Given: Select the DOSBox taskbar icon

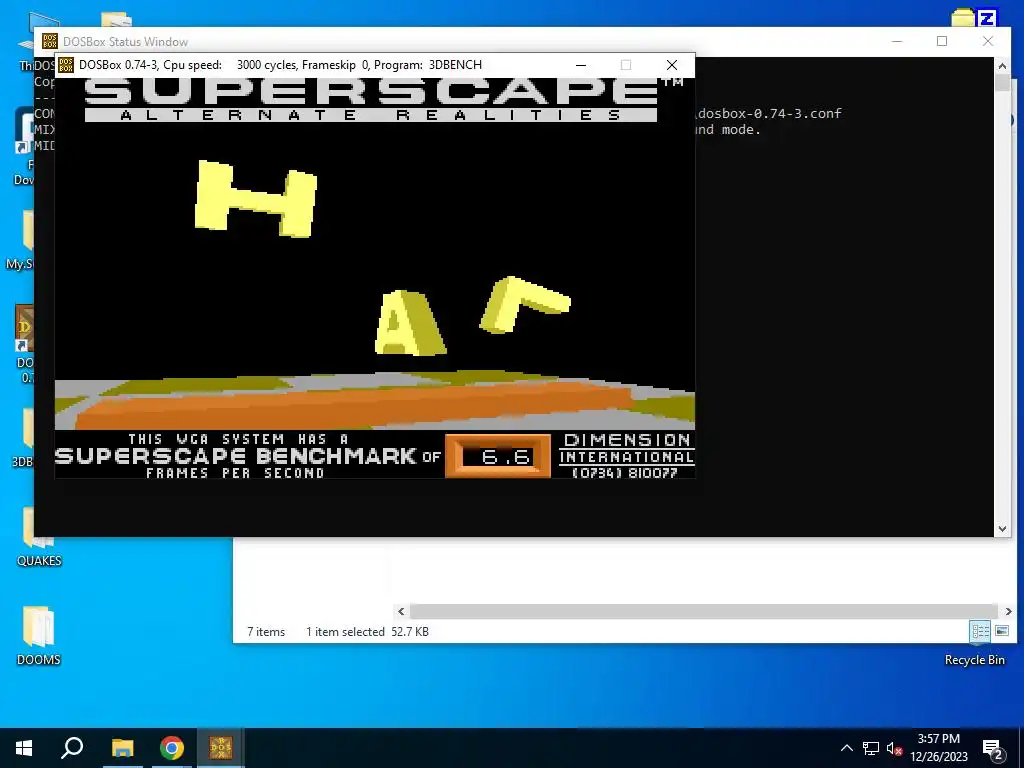Looking at the screenshot, I should (x=221, y=748).
